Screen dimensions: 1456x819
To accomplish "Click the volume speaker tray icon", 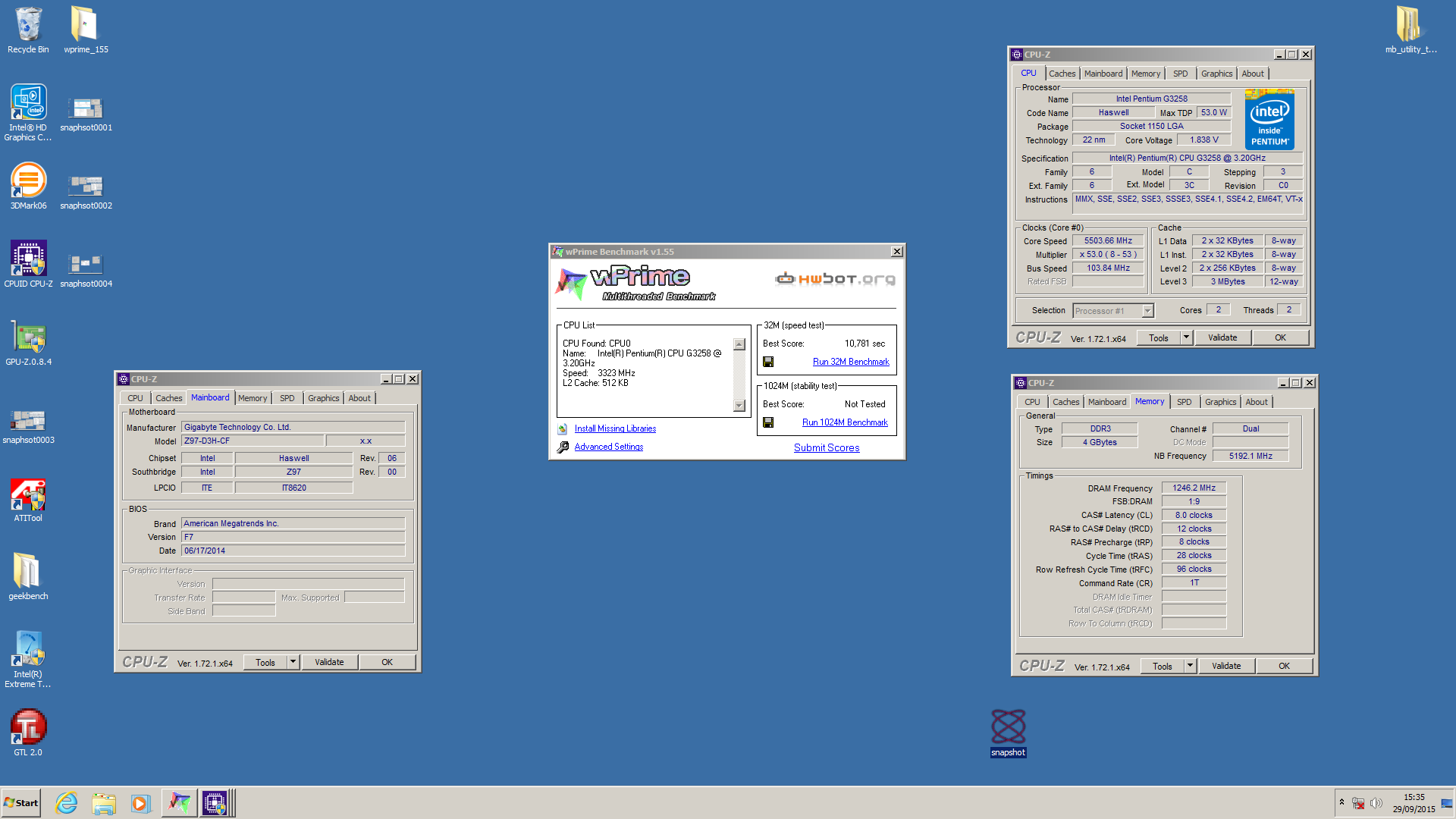I will [x=1376, y=803].
